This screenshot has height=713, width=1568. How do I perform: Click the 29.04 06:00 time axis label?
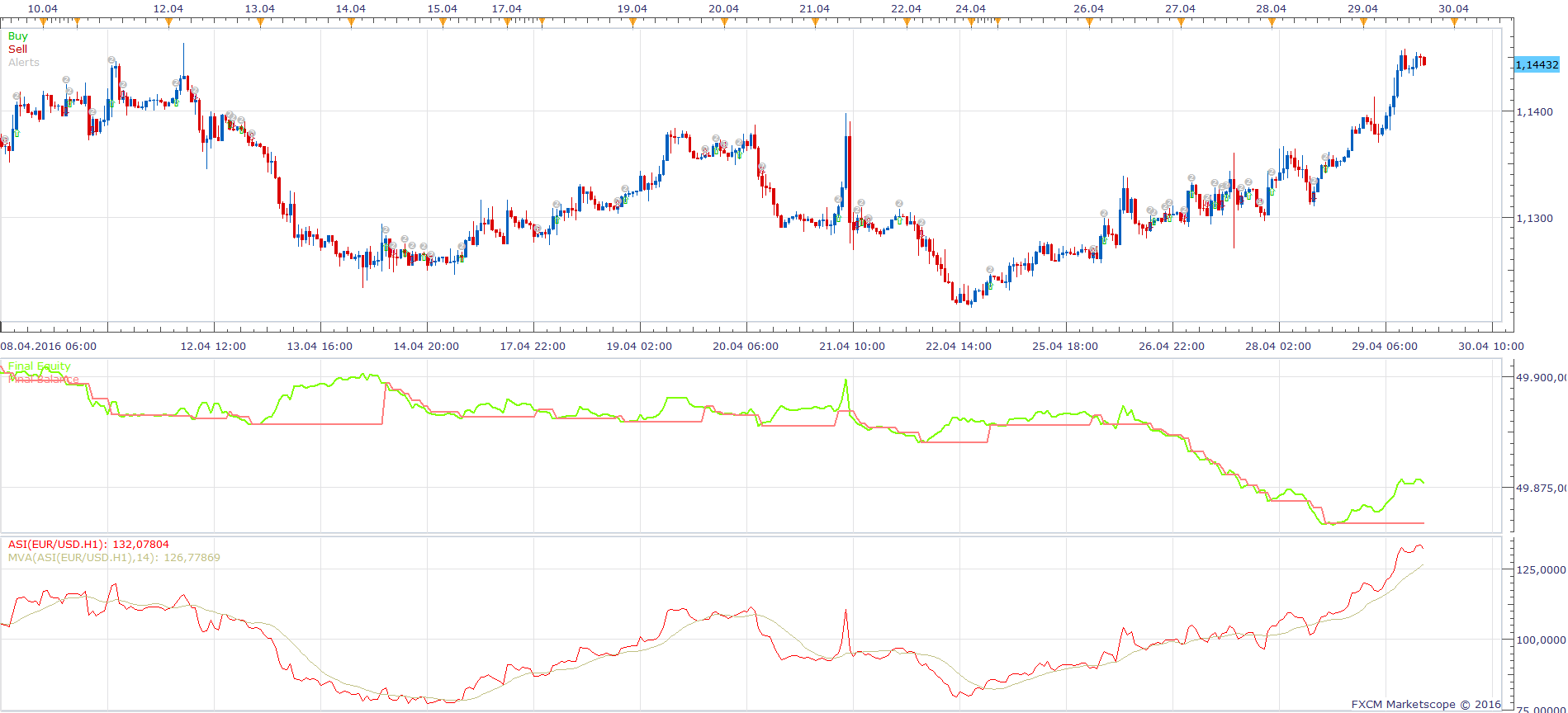[1385, 347]
